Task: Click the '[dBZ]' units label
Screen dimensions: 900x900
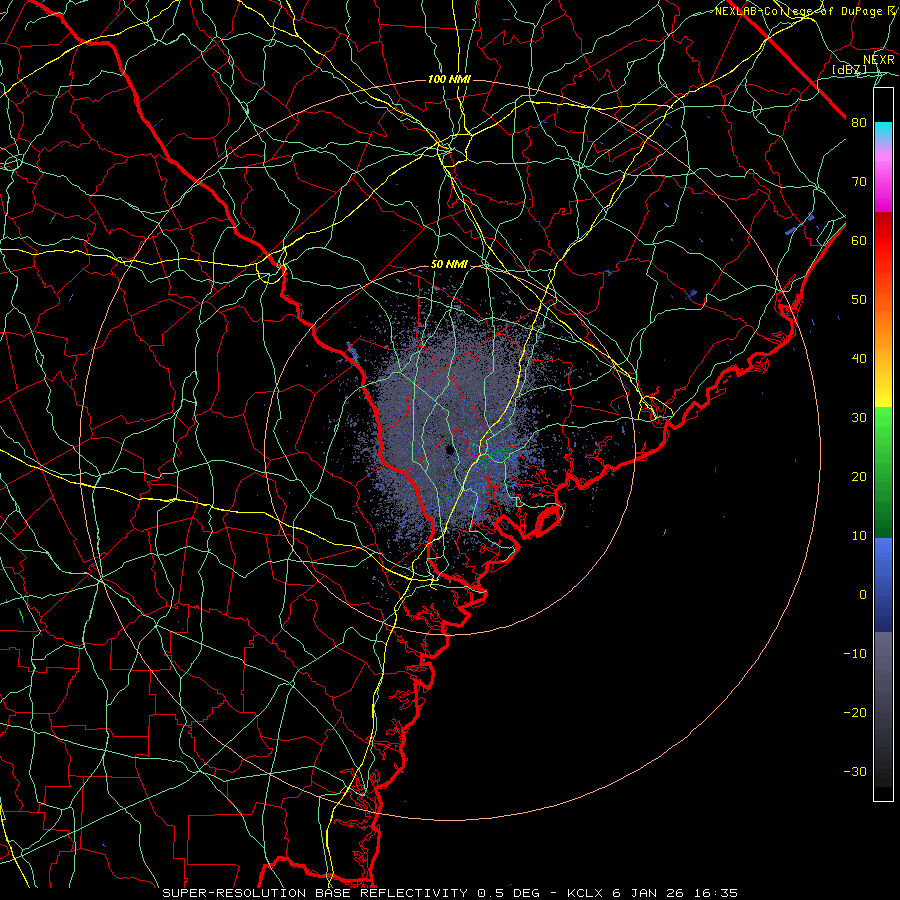Action: 849,70
